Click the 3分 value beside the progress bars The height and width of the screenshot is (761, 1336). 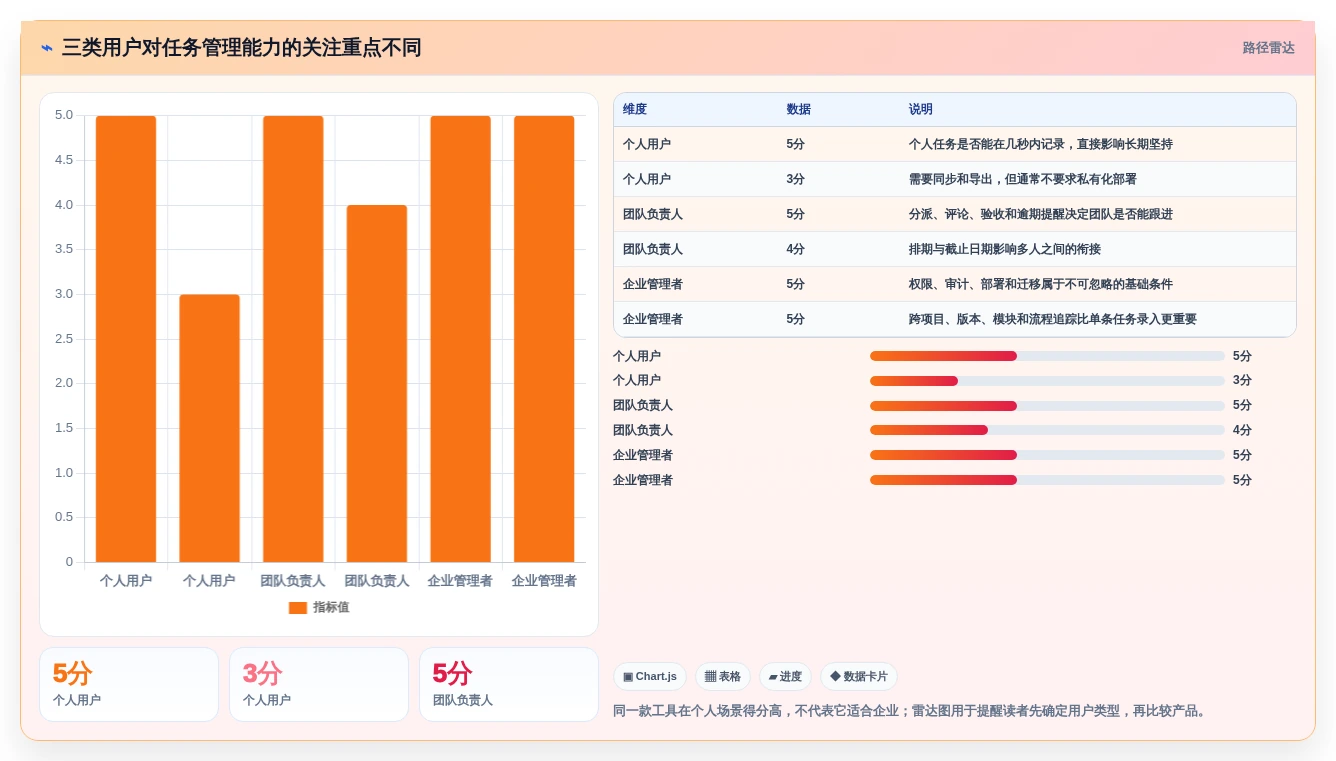pos(1242,381)
